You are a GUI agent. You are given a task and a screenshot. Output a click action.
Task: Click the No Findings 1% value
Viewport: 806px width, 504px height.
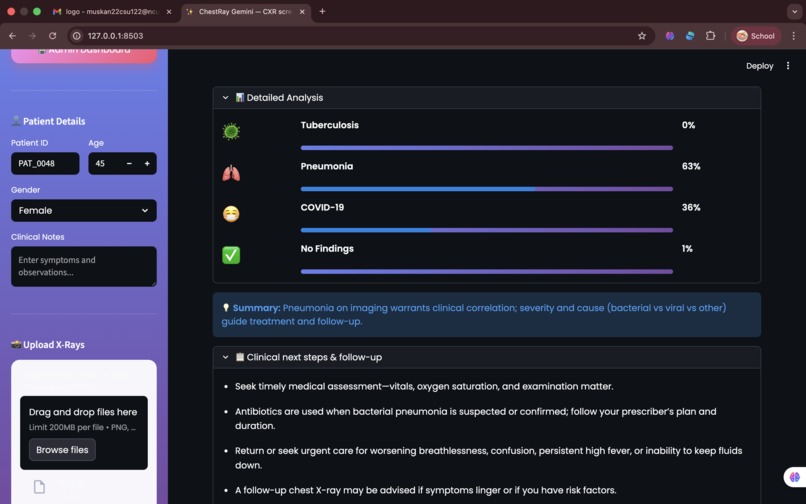pos(687,248)
